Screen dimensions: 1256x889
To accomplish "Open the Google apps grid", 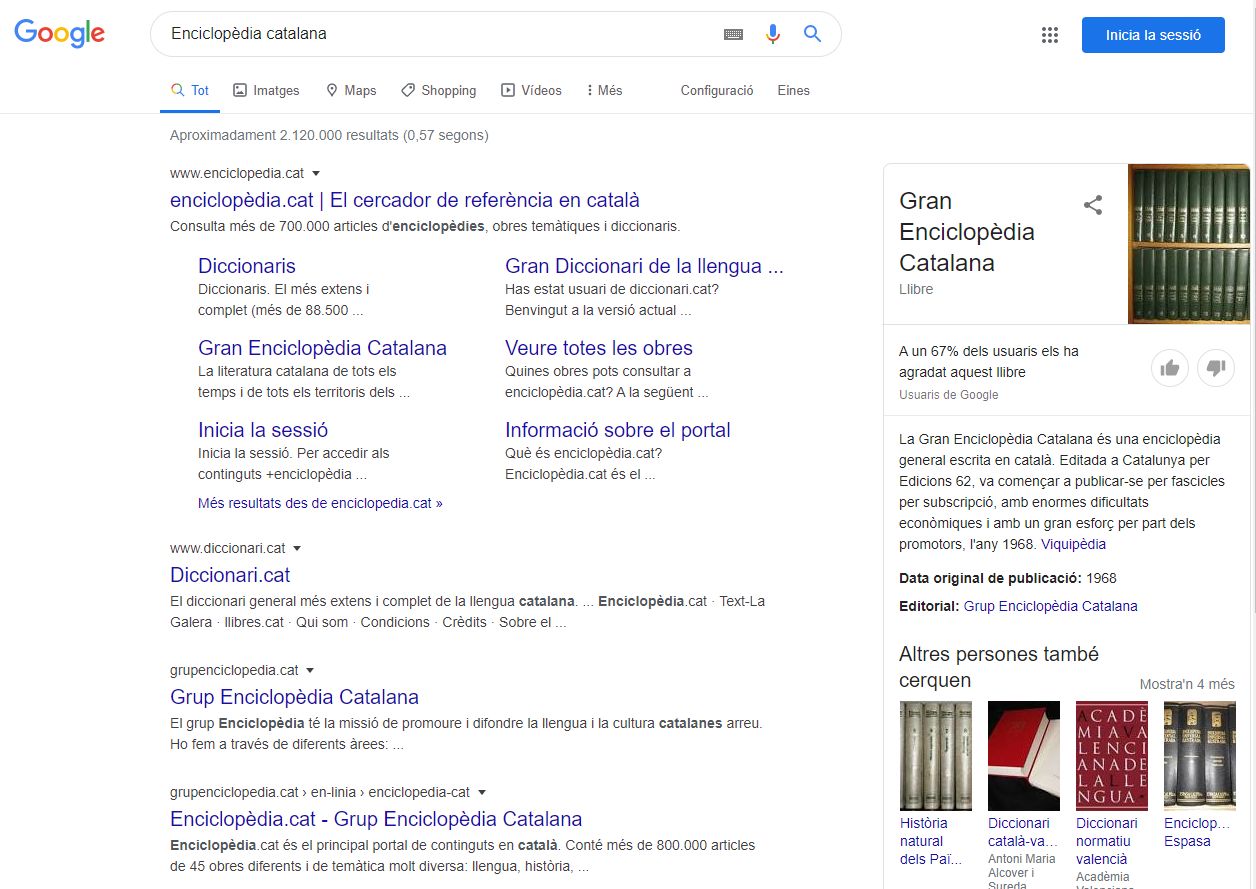I will (x=1050, y=35).
